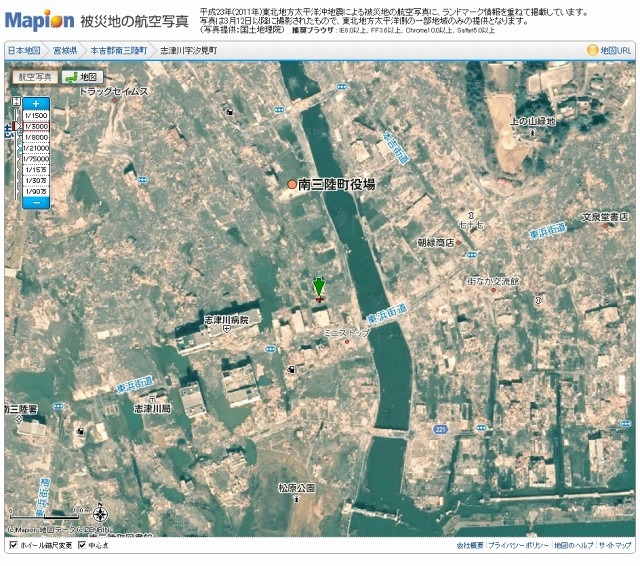Image resolution: width=640 pixels, height=566 pixels.
Task: Click the zoom out minus button
Action: click(36, 202)
